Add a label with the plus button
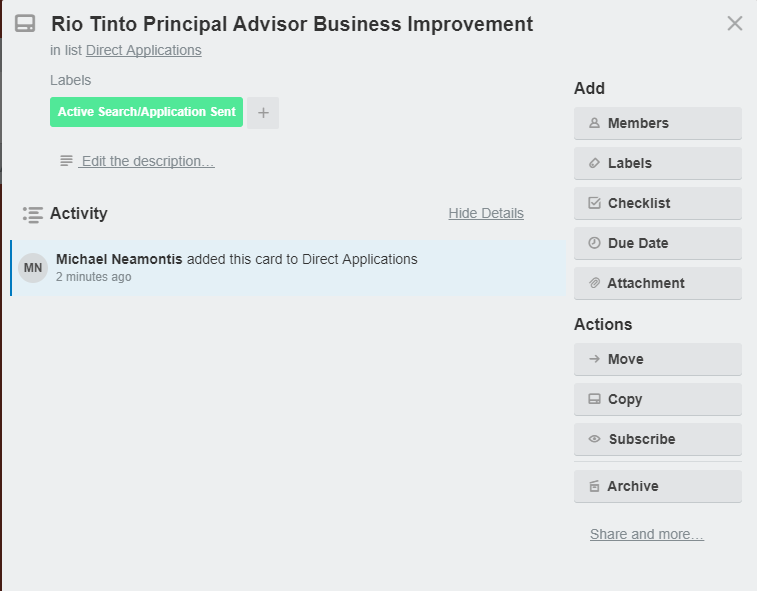757x591 pixels. click(263, 113)
